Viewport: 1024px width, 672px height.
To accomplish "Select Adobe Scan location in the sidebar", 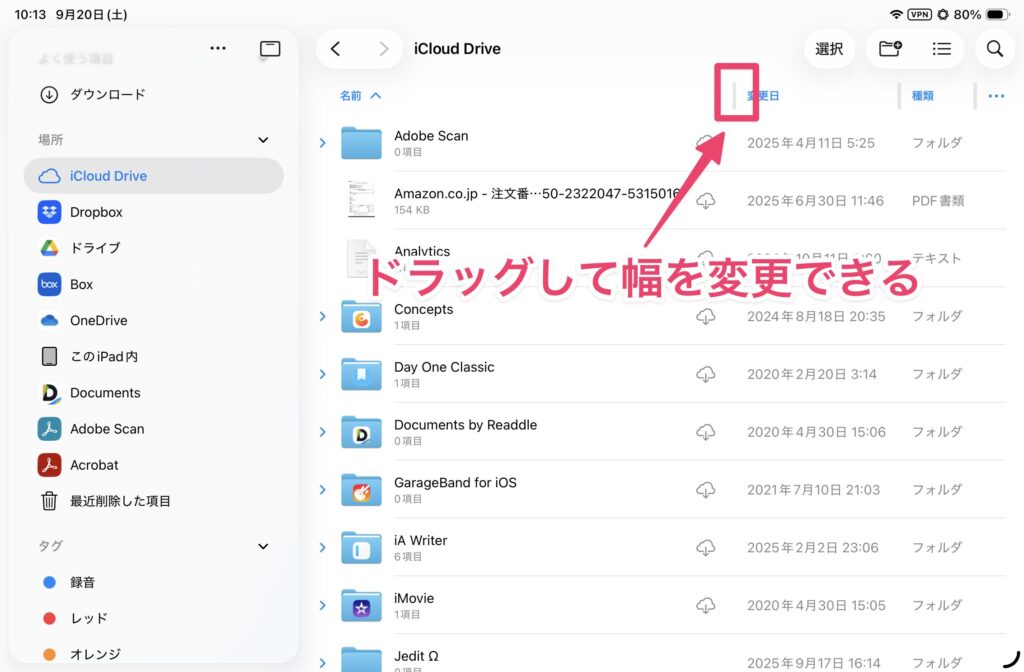I will click(x=153, y=429).
